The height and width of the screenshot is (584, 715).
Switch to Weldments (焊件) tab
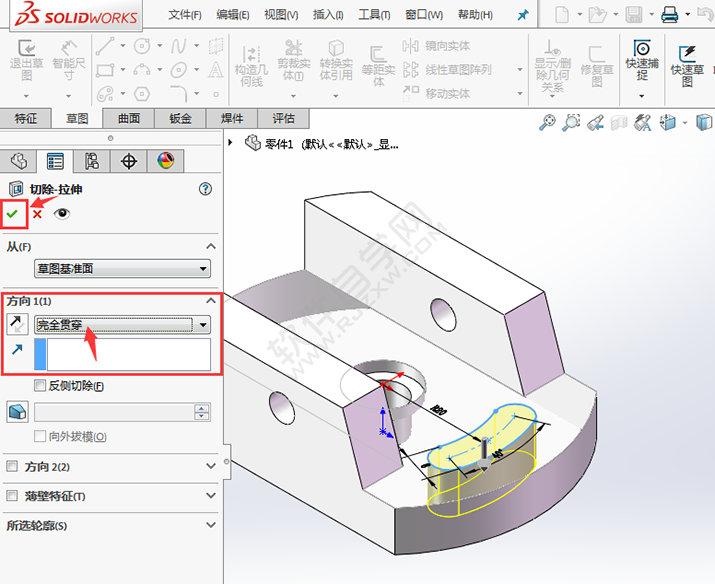coord(232,119)
